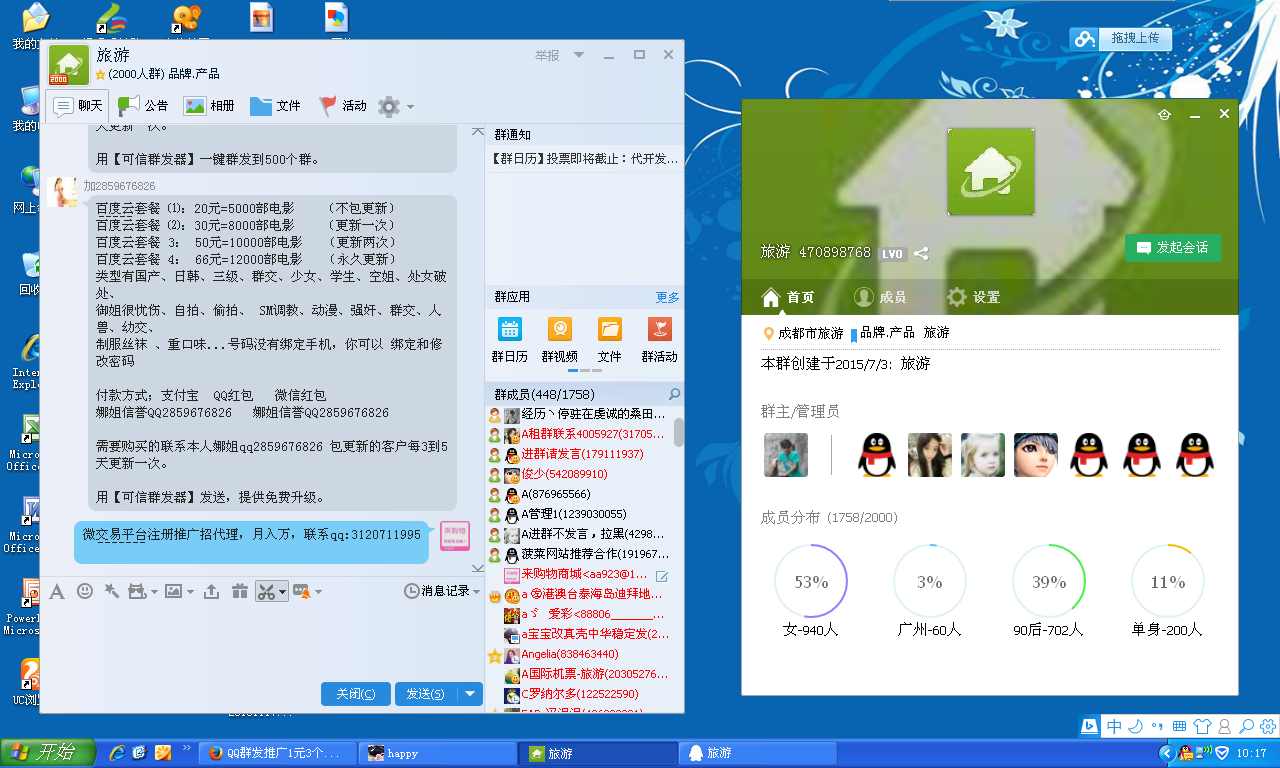The height and width of the screenshot is (768, 1280).
Task: Open the 文件 files tab
Action: pos(275,106)
